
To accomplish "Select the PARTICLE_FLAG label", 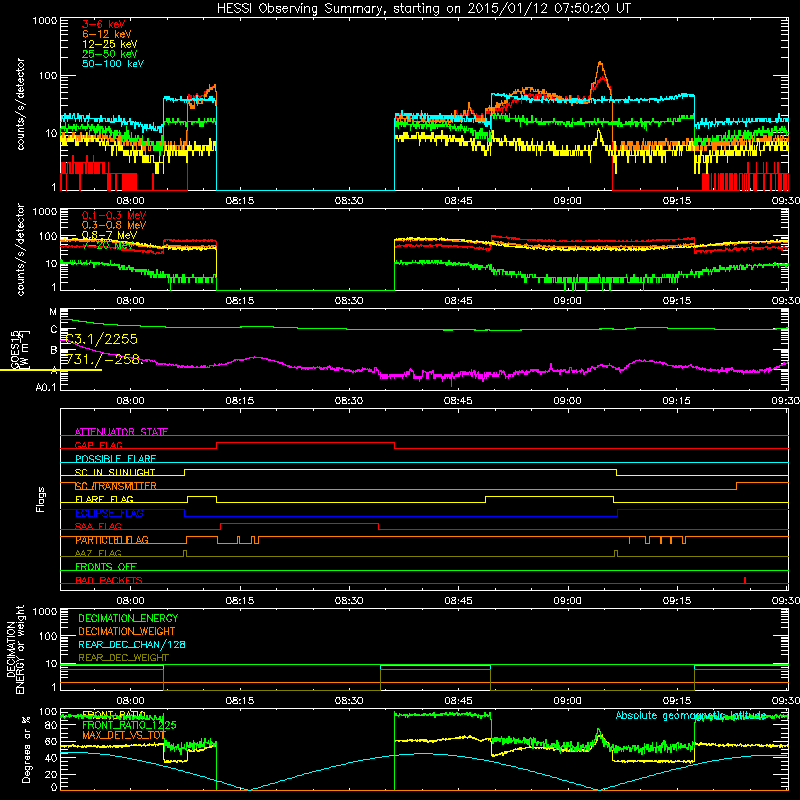I will point(112,540).
